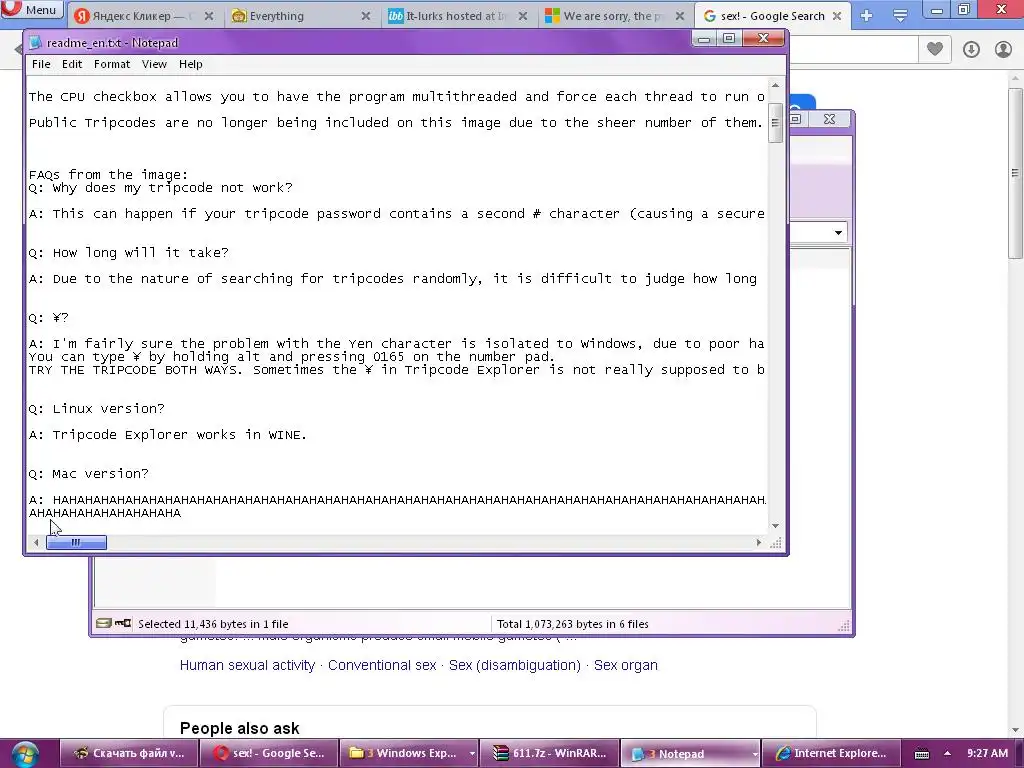Click Opera page scrollbar down arrow
The height and width of the screenshot is (768, 1024).
click(x=1015, y=729)
